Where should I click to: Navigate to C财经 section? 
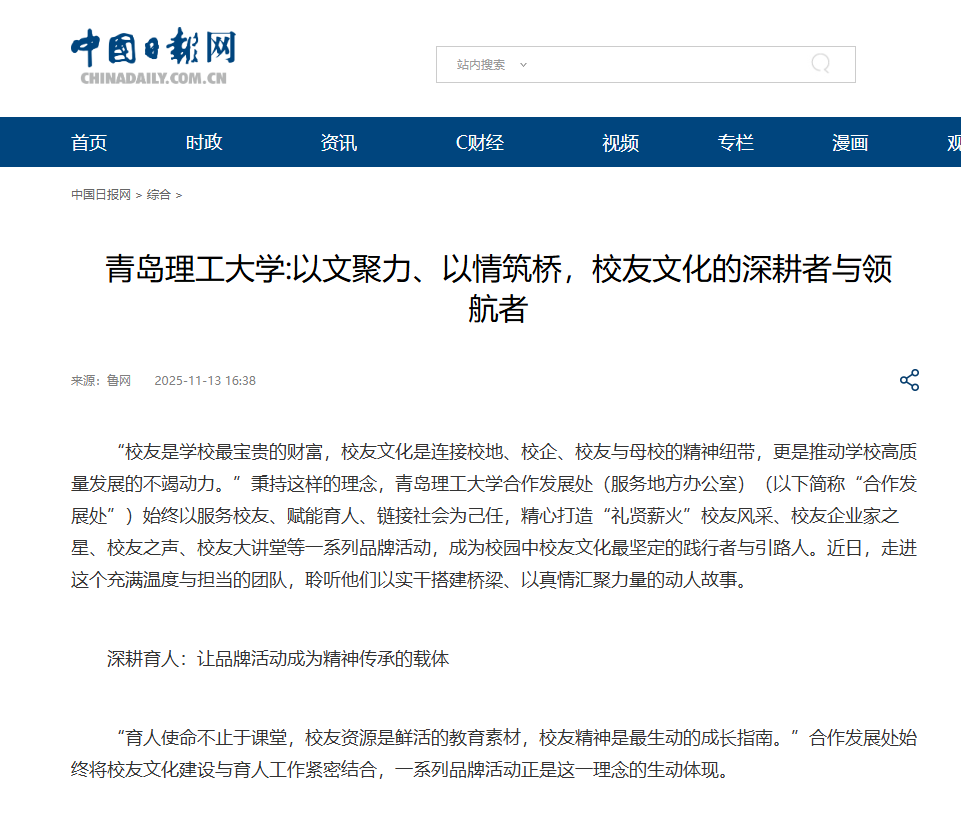[479, 143]
